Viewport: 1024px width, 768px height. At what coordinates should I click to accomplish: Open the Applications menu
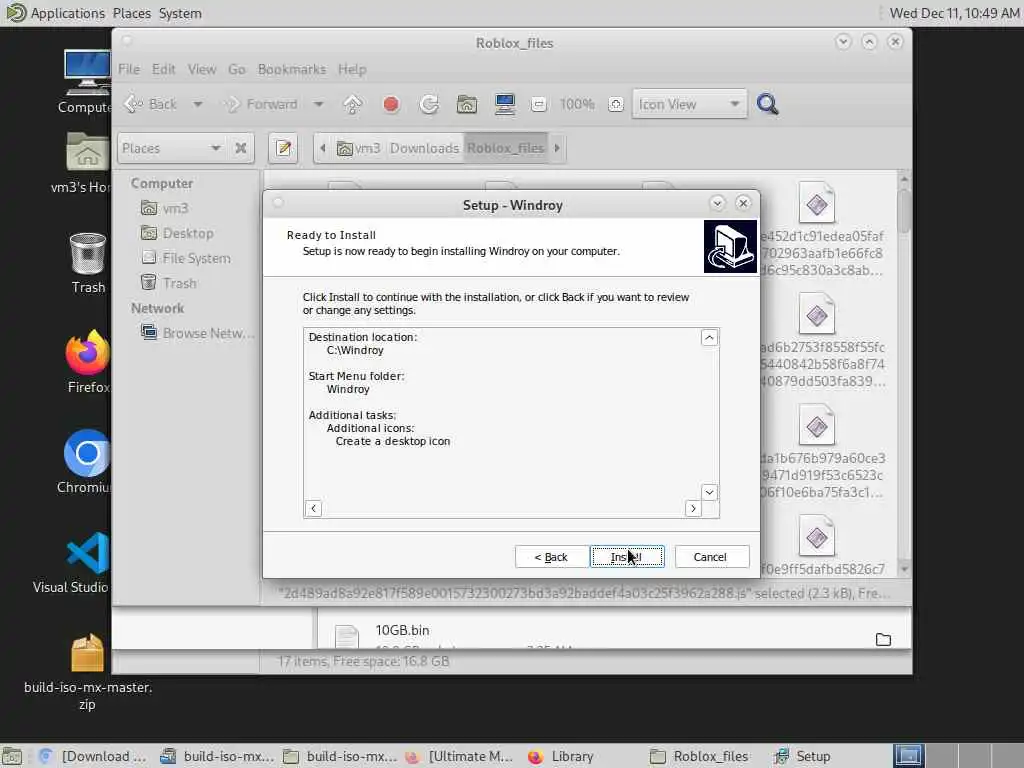coord(55,13)
